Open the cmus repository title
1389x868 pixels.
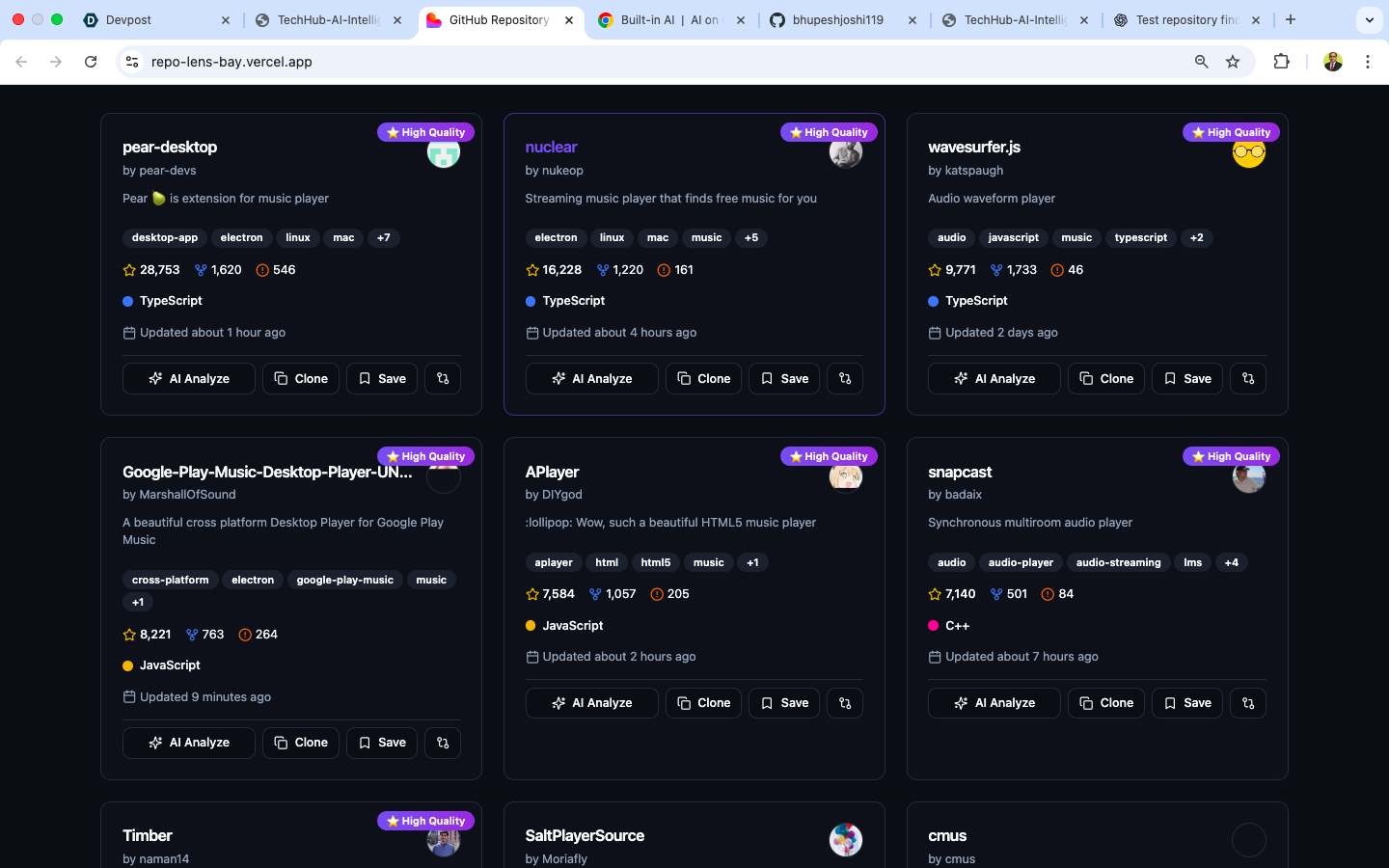point(947,836)
